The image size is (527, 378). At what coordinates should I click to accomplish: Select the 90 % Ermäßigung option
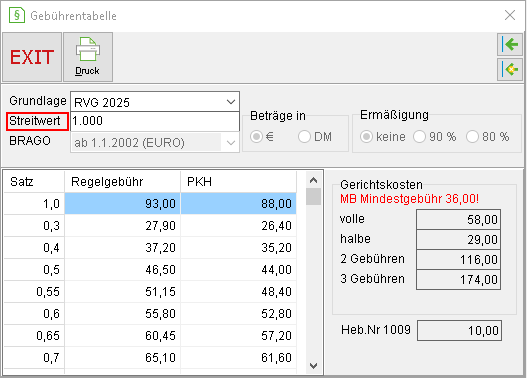coord(419,137)
